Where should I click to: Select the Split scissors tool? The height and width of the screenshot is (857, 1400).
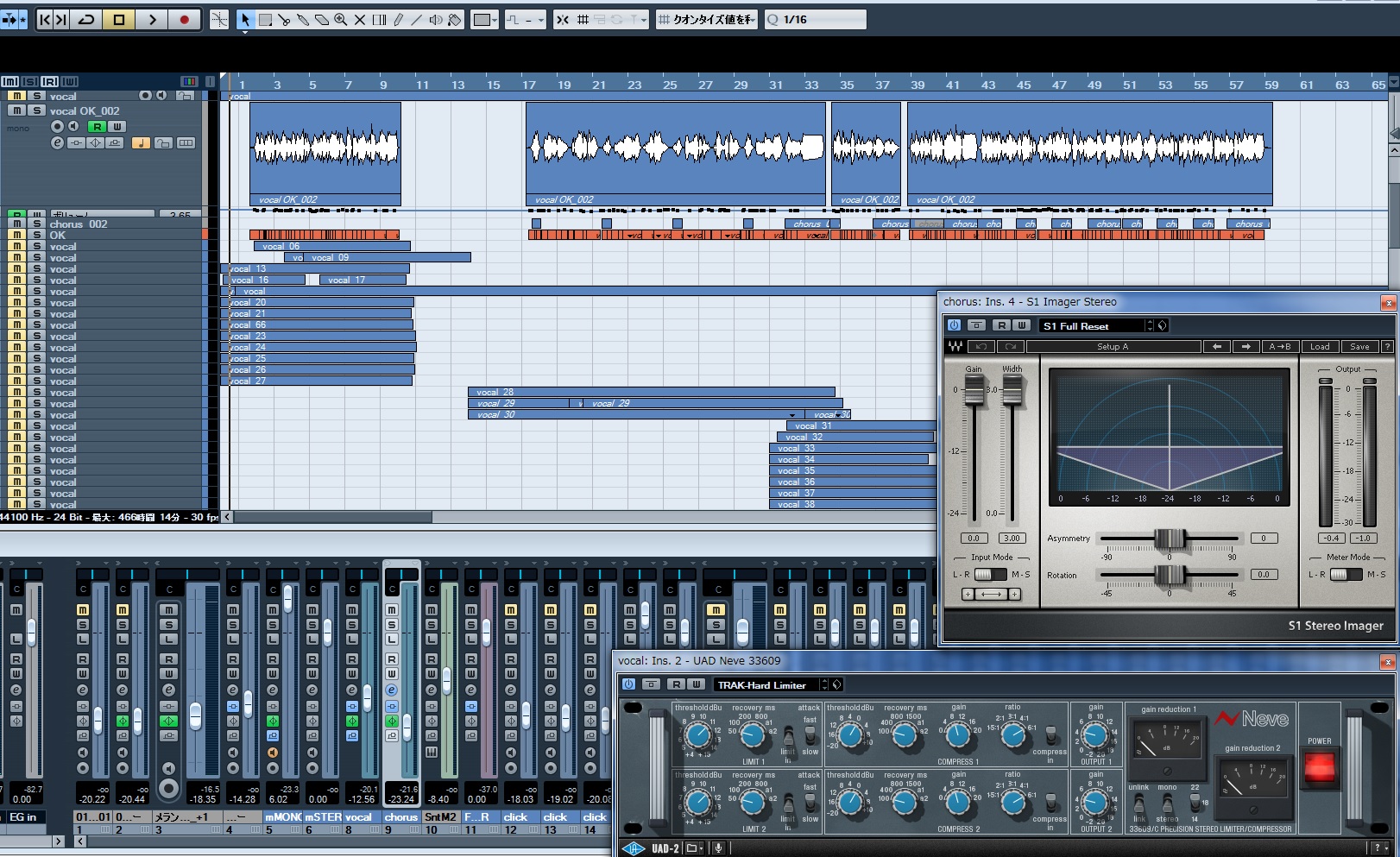pyautogui.click(x=284, y=19)
